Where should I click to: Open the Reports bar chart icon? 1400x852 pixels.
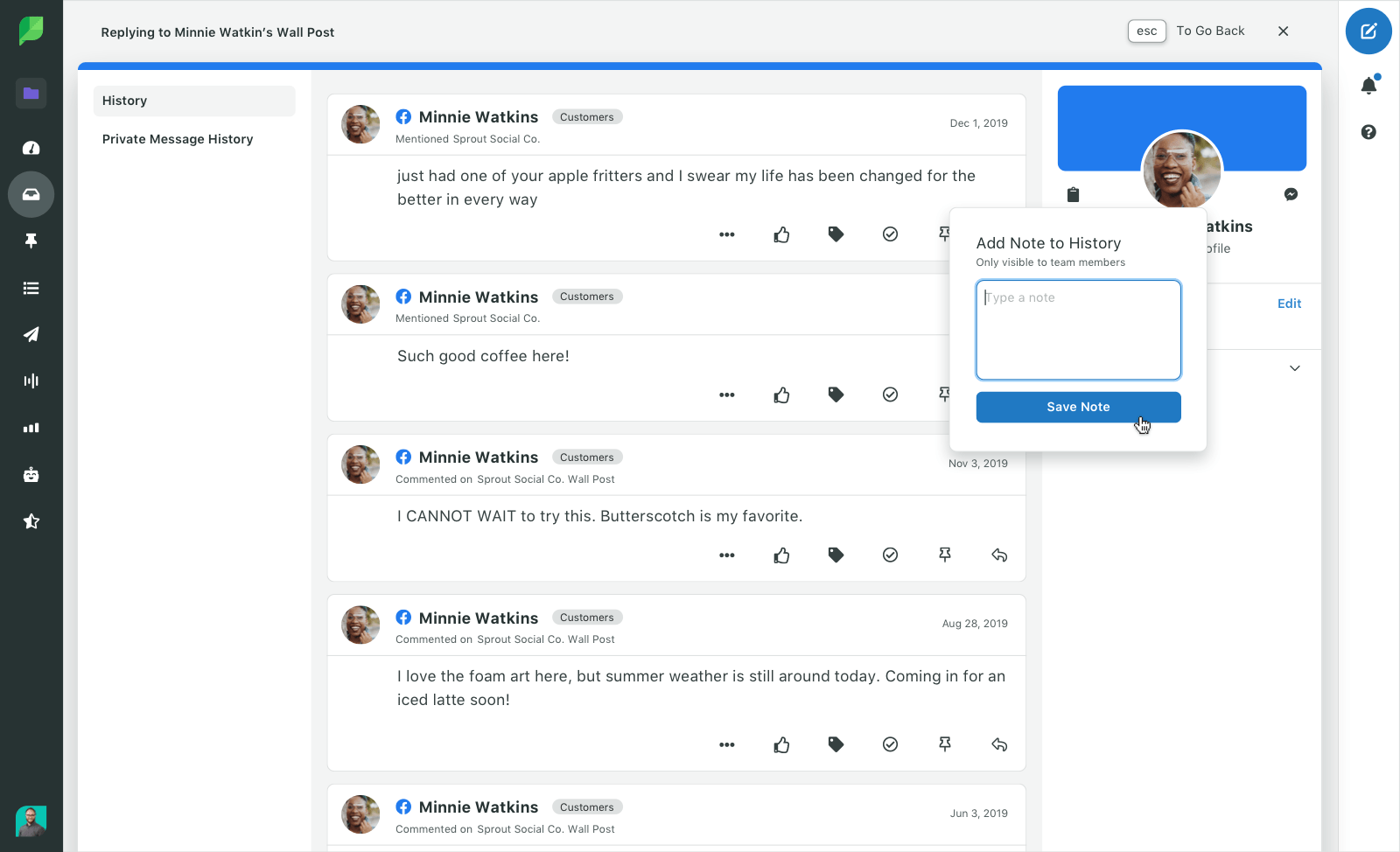tap(31, 428)
